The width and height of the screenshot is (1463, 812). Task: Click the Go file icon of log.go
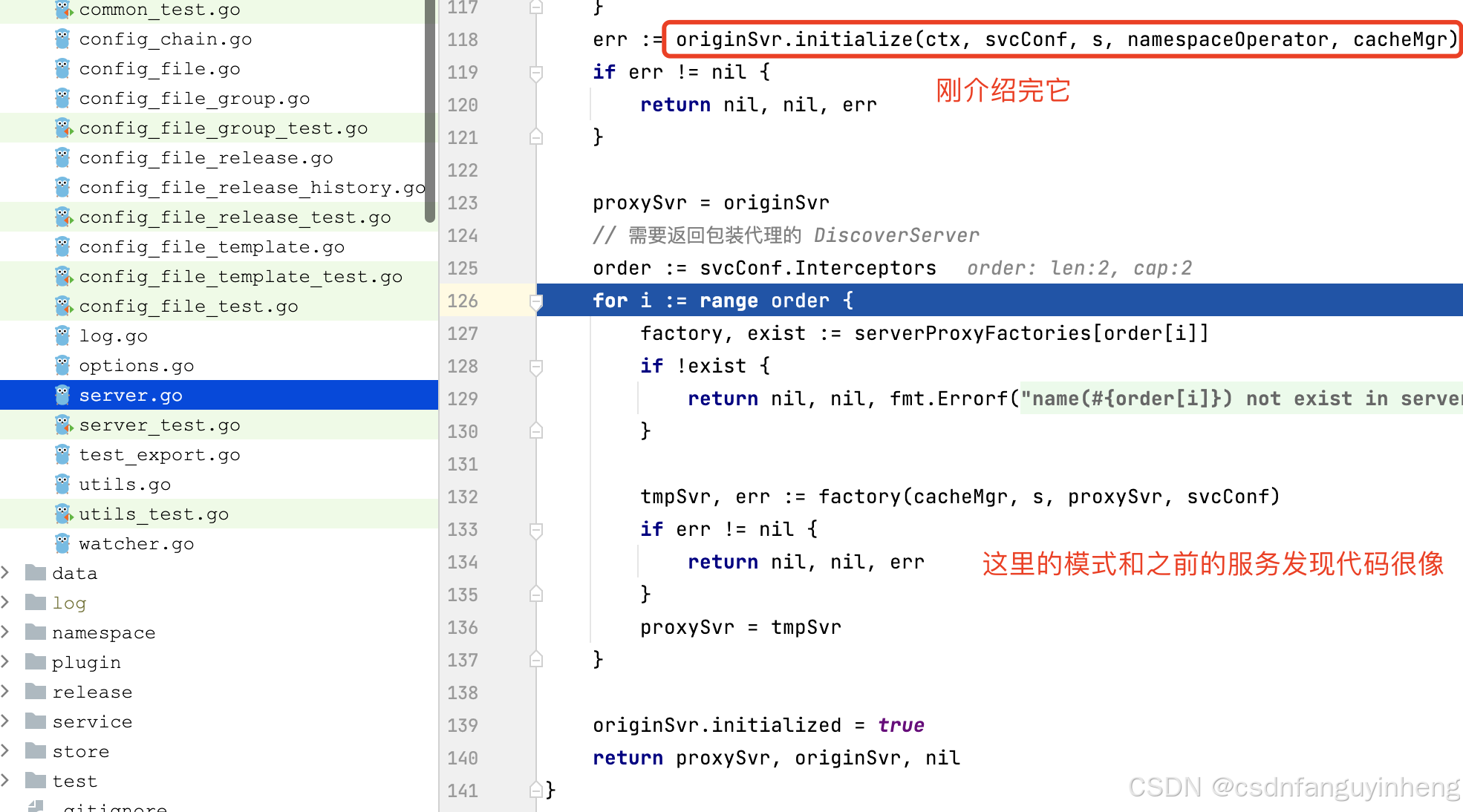pos(63,335)
